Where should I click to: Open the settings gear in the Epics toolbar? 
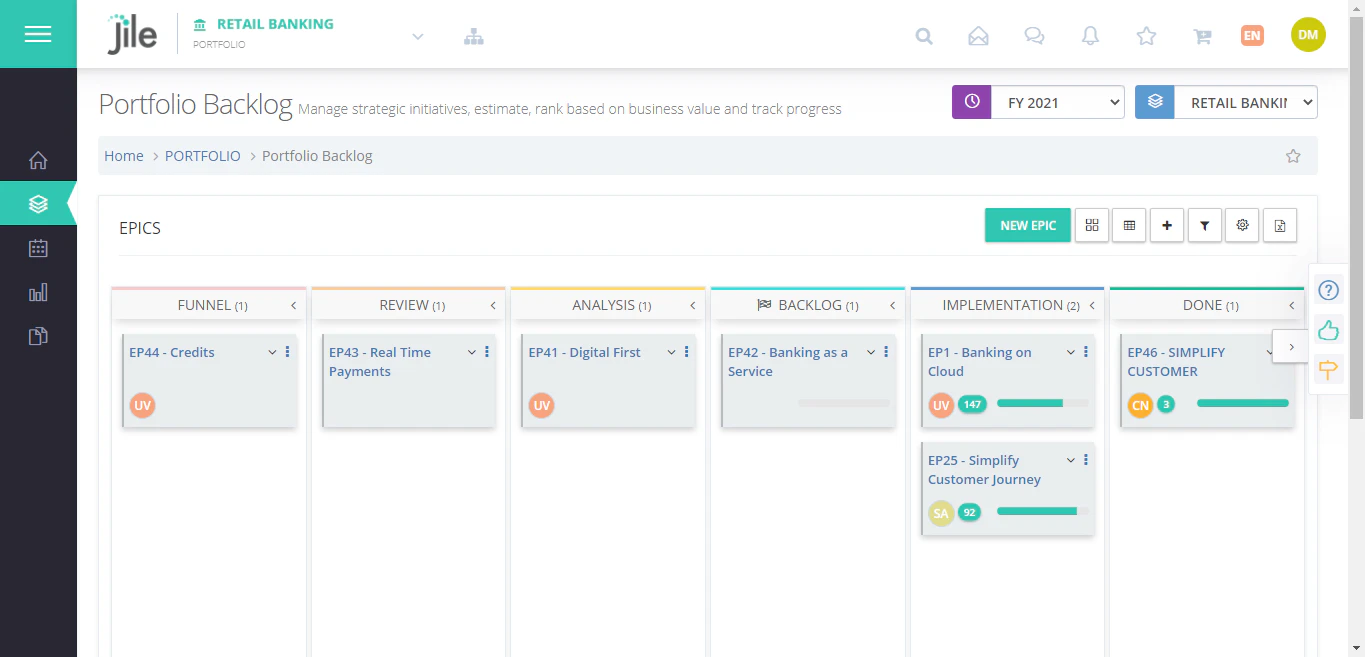point(1242,225)
